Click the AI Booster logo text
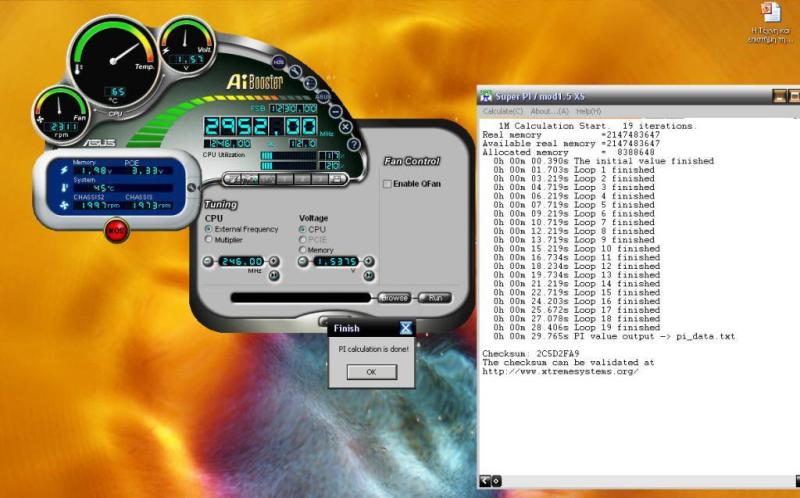 click(255, 82)
